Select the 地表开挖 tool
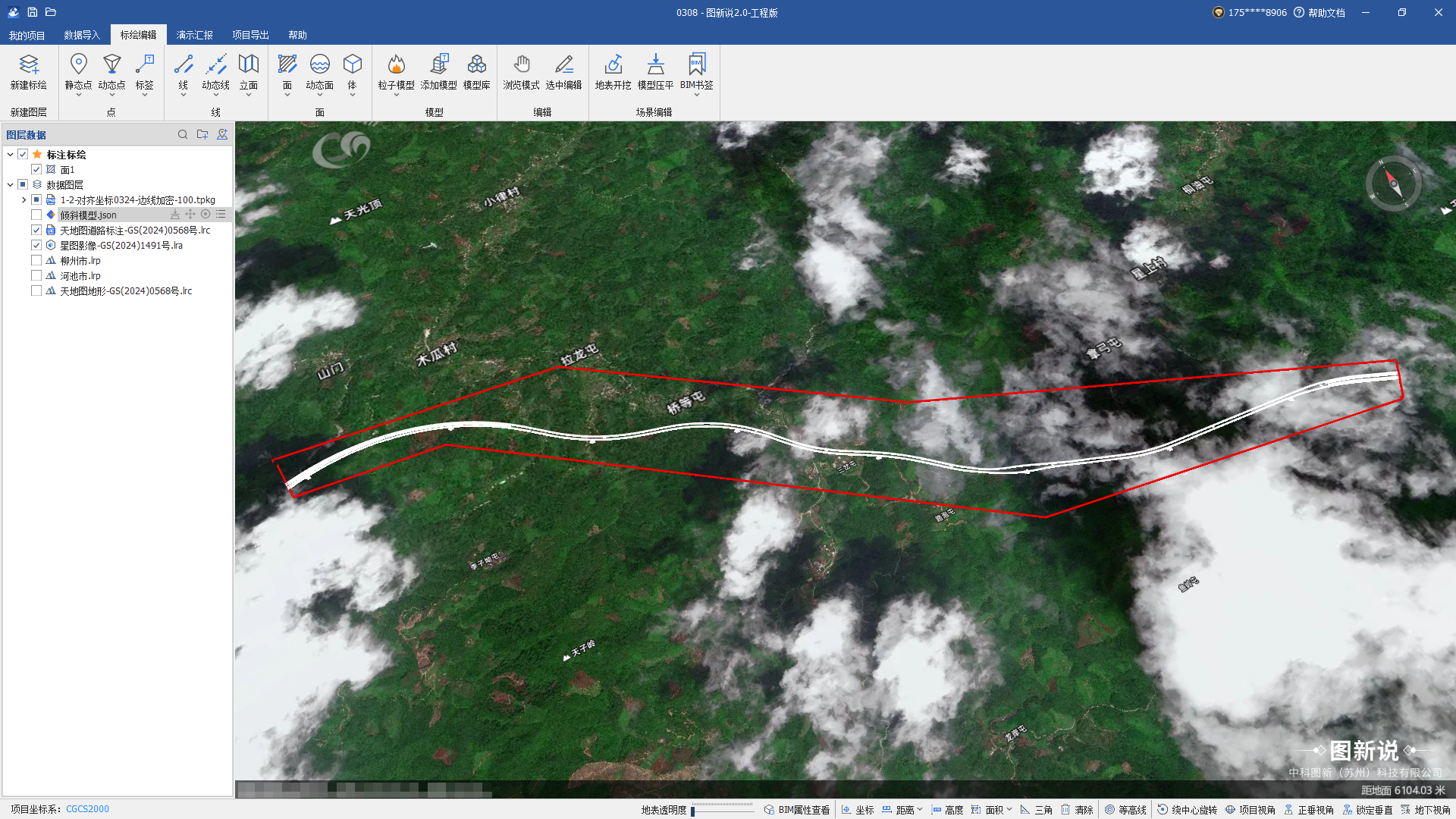1456x819 pixels. 613,65
